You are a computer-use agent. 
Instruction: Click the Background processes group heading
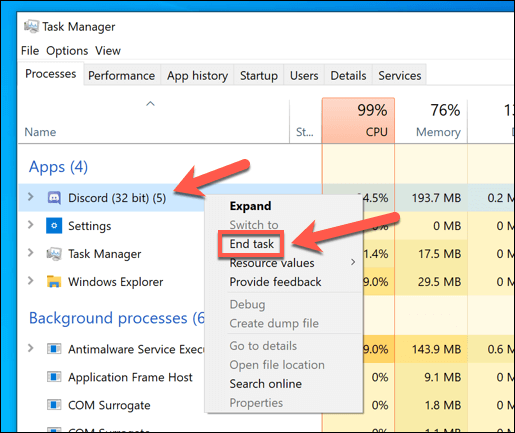pyautogui.click(x=117, y=318)
